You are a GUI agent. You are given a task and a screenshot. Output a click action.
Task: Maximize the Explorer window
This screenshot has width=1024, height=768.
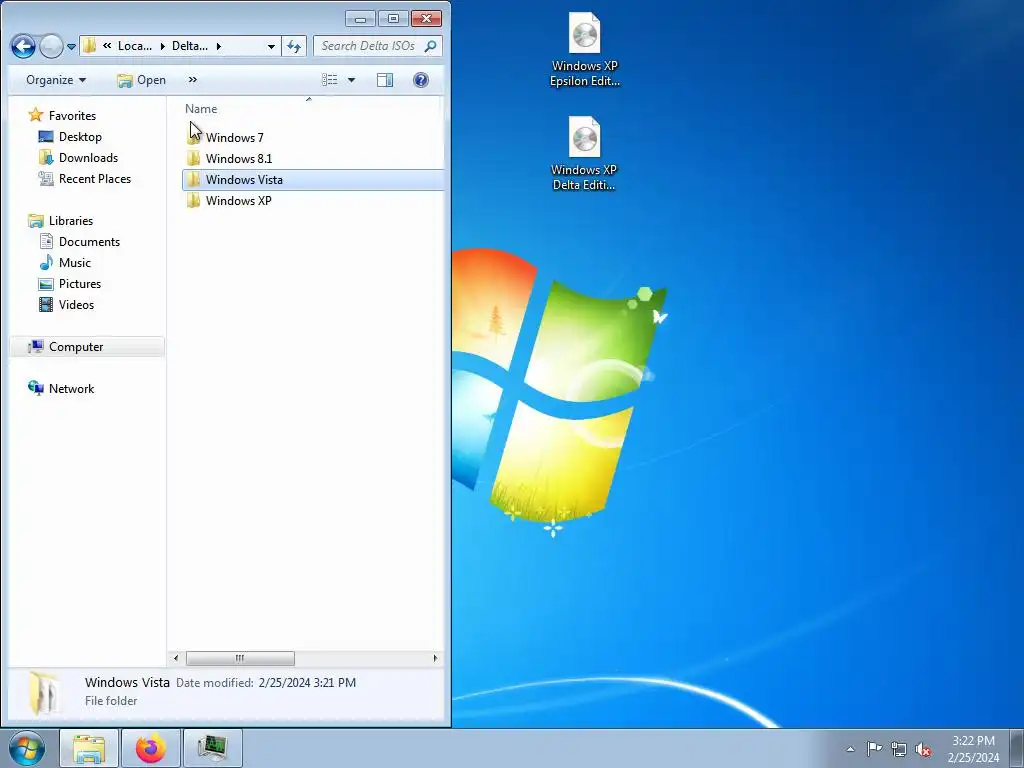(x=393, y=18)
